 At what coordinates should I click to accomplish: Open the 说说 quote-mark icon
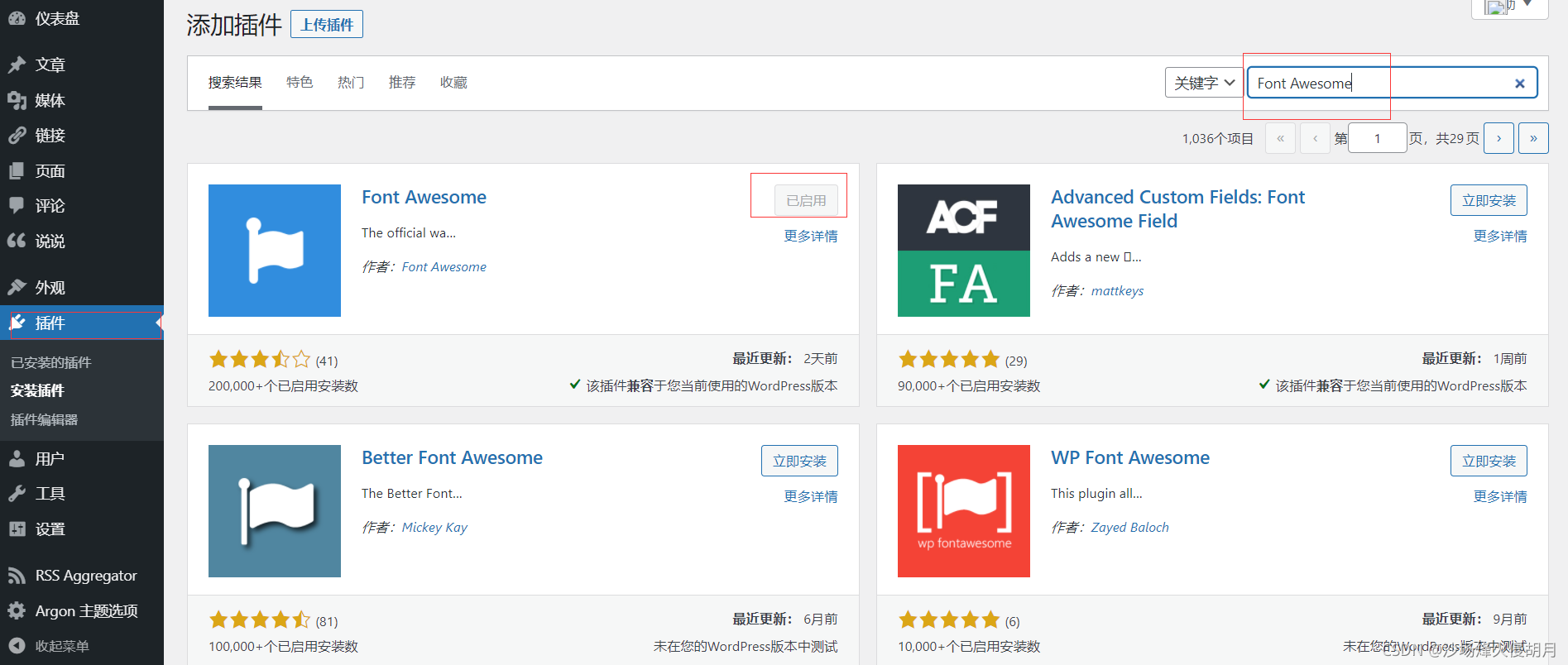tap(17, 241)
